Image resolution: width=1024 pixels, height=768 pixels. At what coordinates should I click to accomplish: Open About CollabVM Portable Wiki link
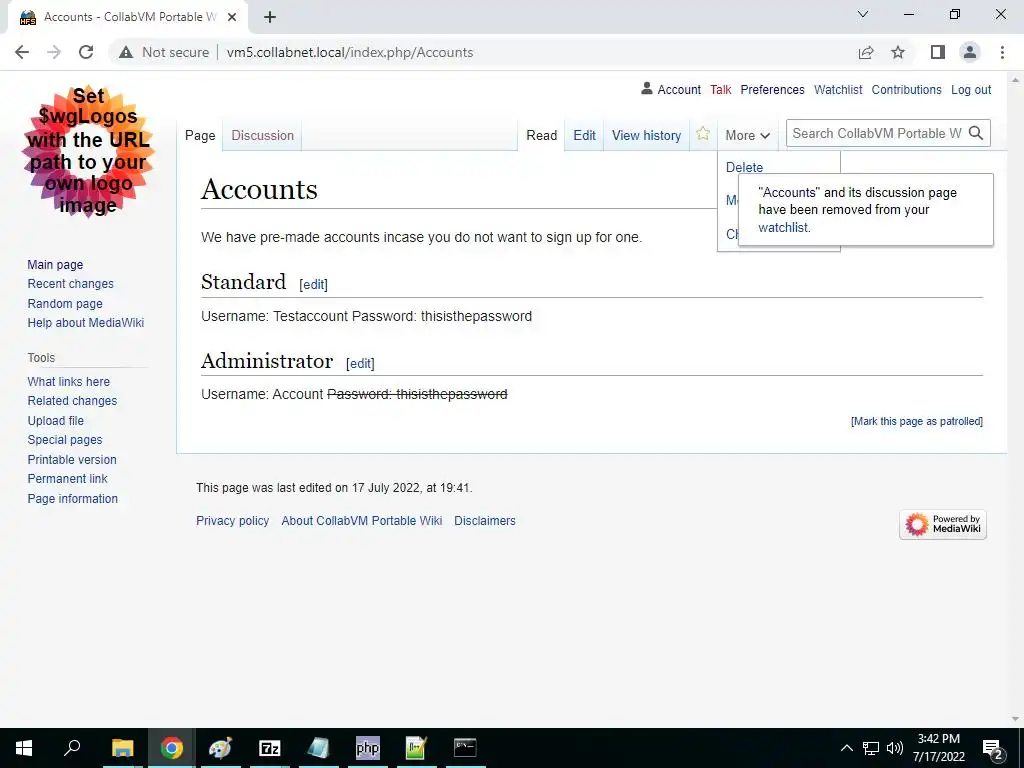(x=362, y=520)
